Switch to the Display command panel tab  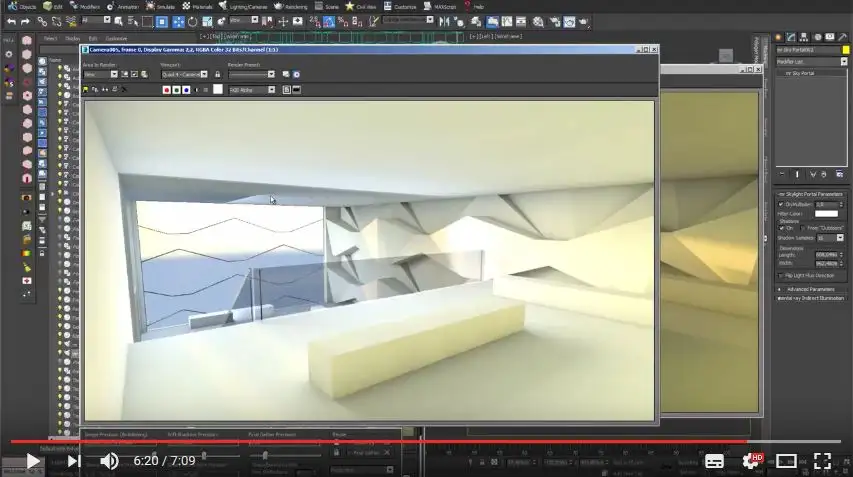click(x=830, y=37)
